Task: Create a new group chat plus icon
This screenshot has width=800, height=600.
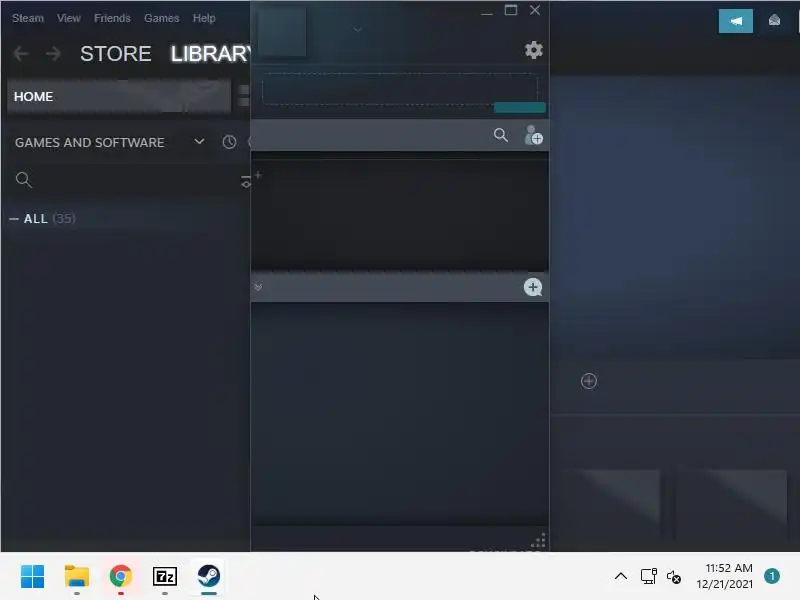Action: coord(533,287)
